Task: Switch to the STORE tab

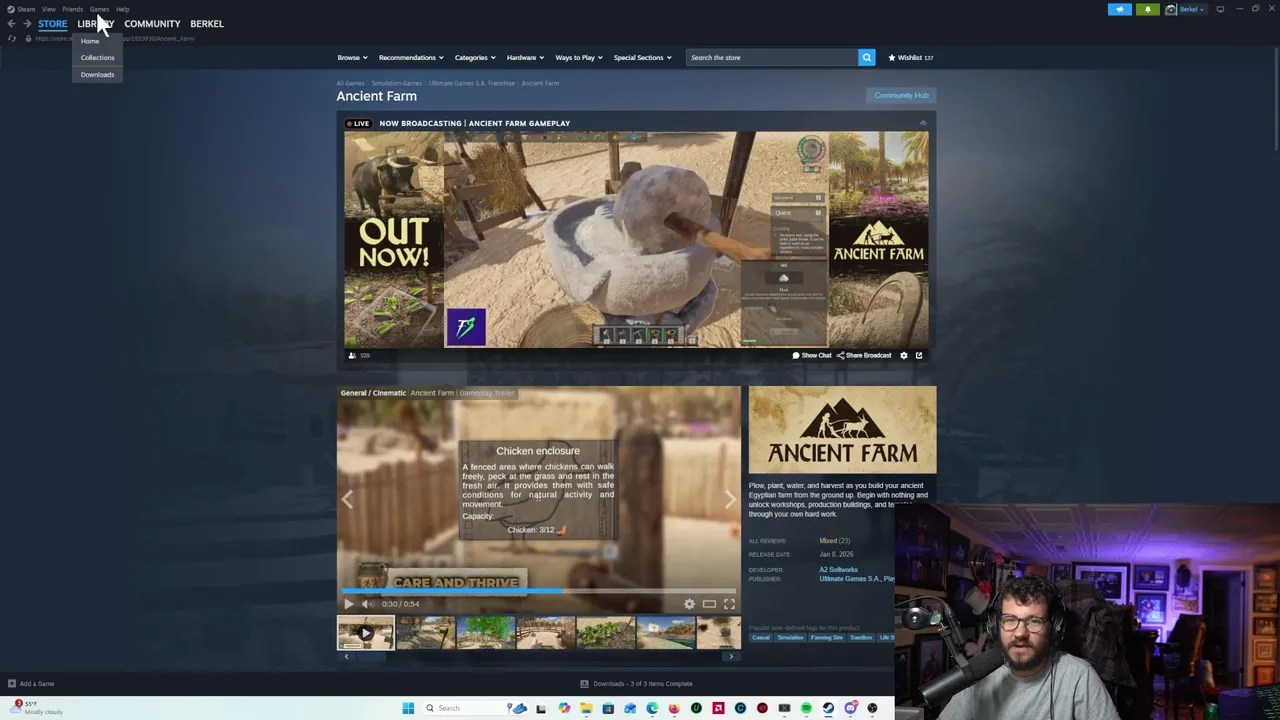Action: 53,24
